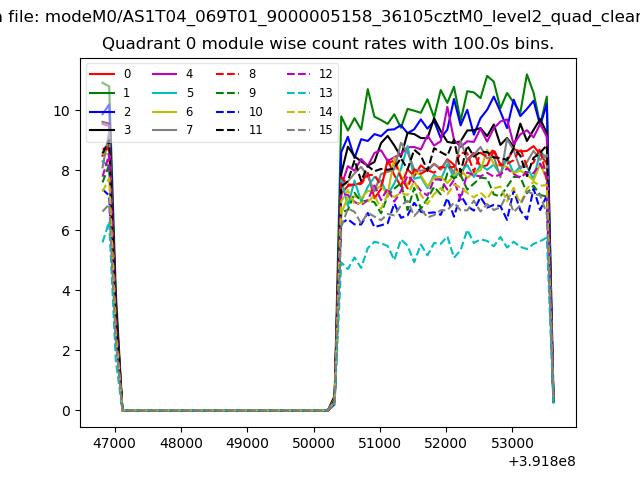Select the cyan solid legend entry 5
Image resolution: width=640 pixels, height=480 pixels.
tap(173, 93)
